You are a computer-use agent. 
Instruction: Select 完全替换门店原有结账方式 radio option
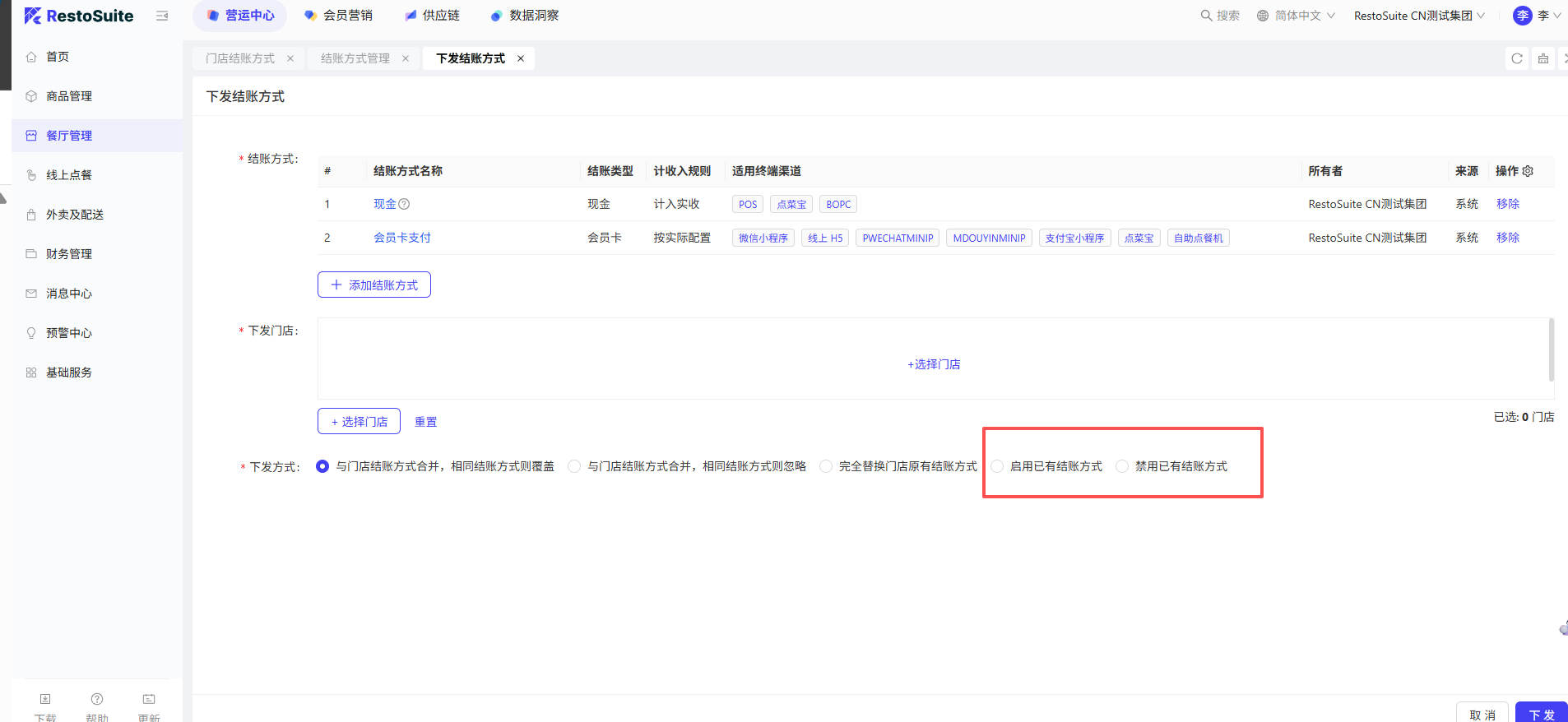(x=826, y=466)
